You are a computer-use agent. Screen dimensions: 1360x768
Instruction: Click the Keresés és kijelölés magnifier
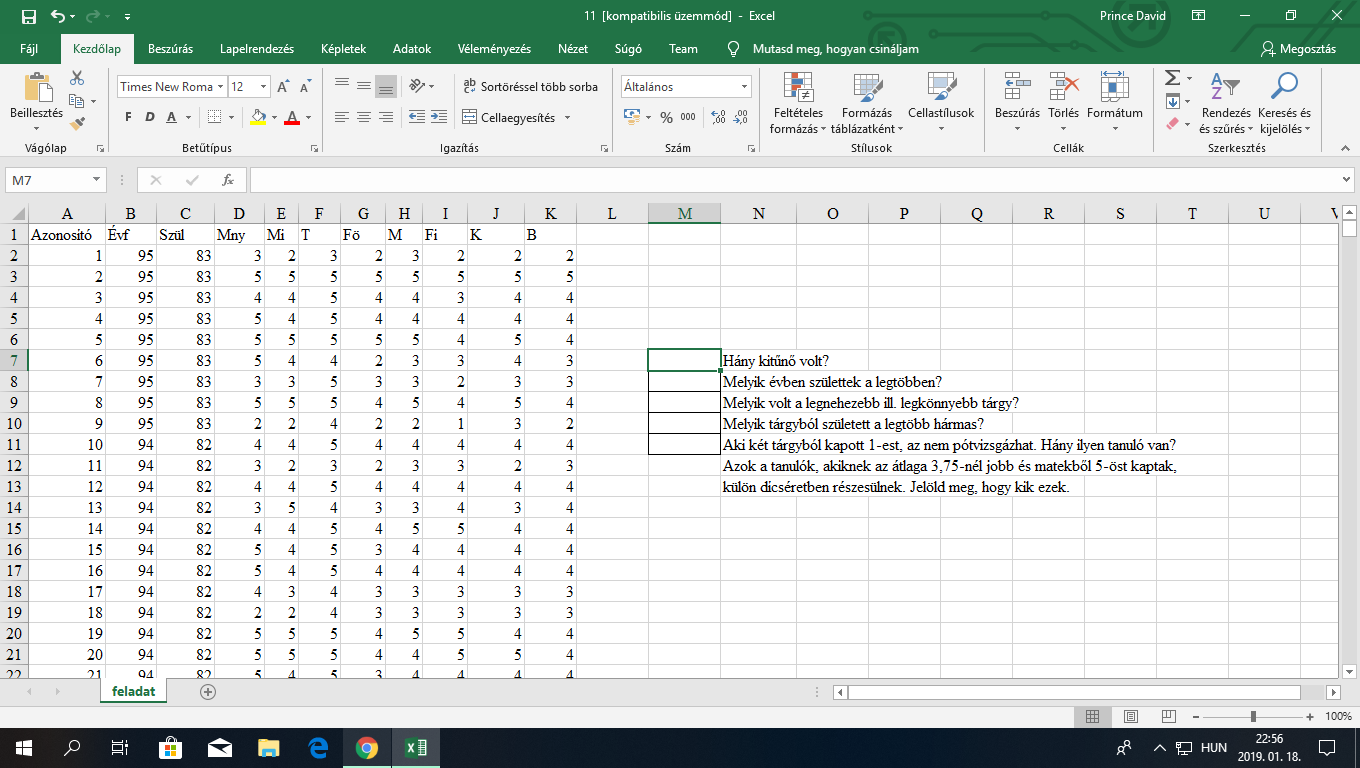[1283, 104]
